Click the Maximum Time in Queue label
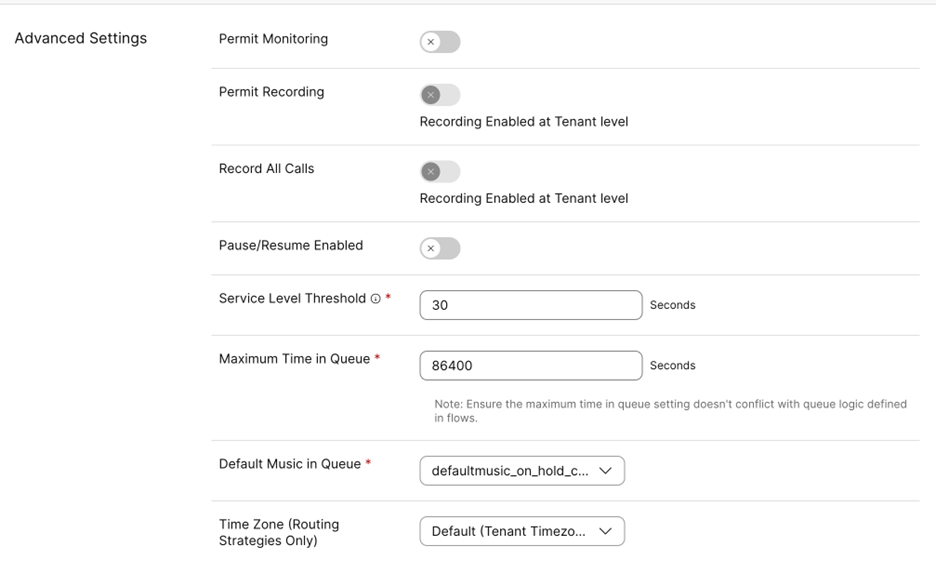 294,359
